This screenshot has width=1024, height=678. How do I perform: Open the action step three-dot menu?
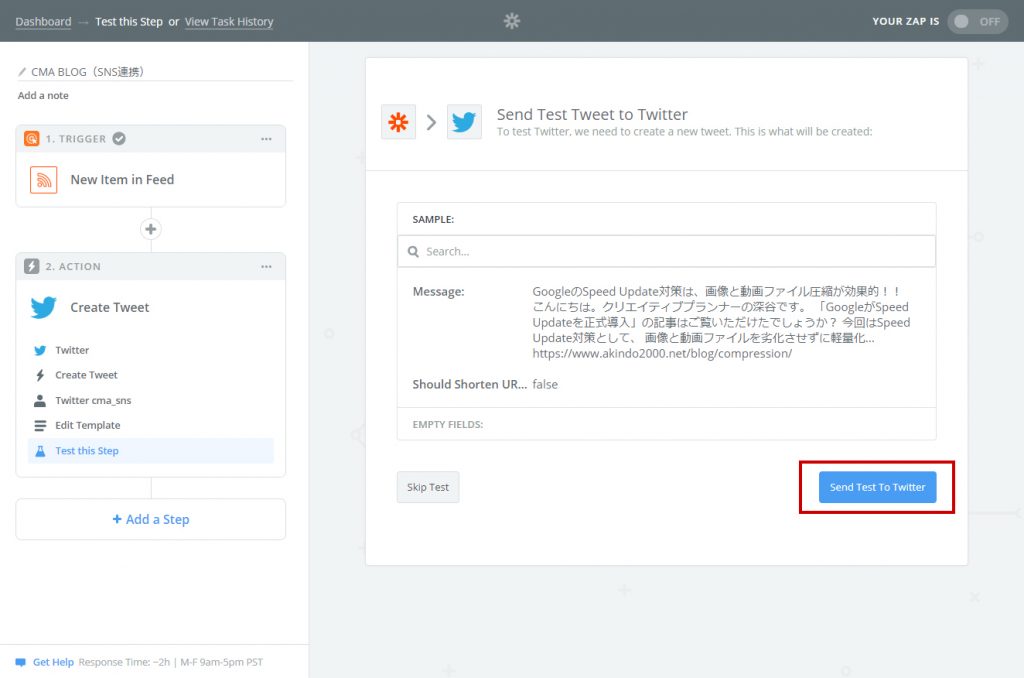pyautogui.click(x=266, y=267)
